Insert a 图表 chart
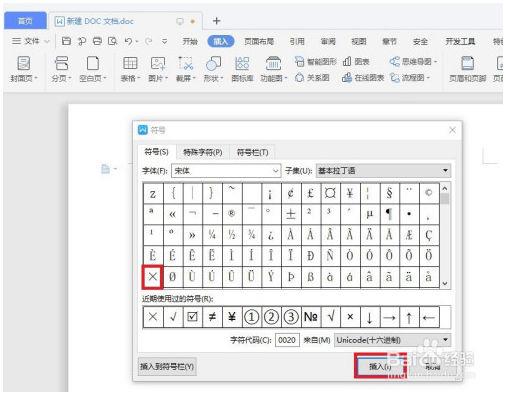506x395 pixels. 356,61
